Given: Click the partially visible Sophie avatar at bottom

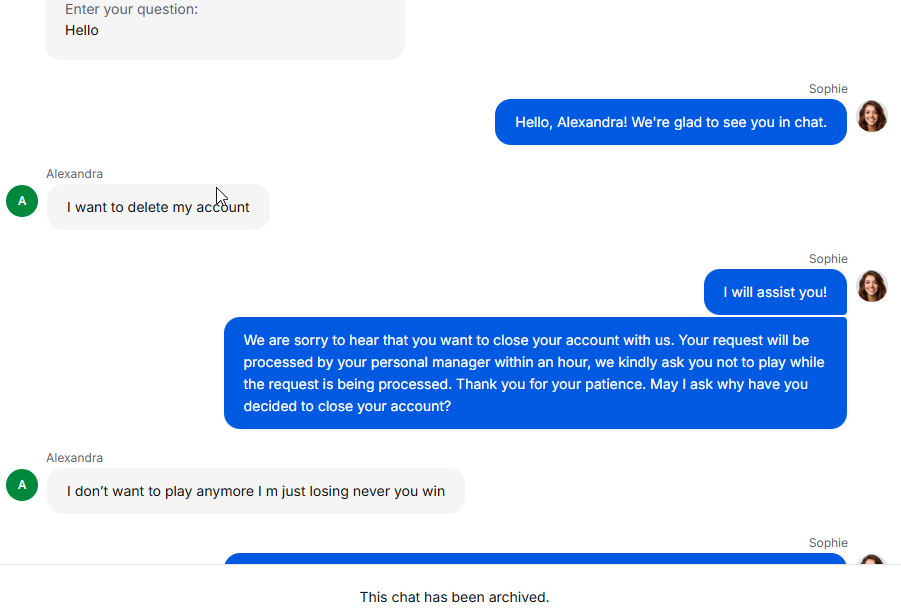Looking at the screenshot, I should click(x=872, y=559).
